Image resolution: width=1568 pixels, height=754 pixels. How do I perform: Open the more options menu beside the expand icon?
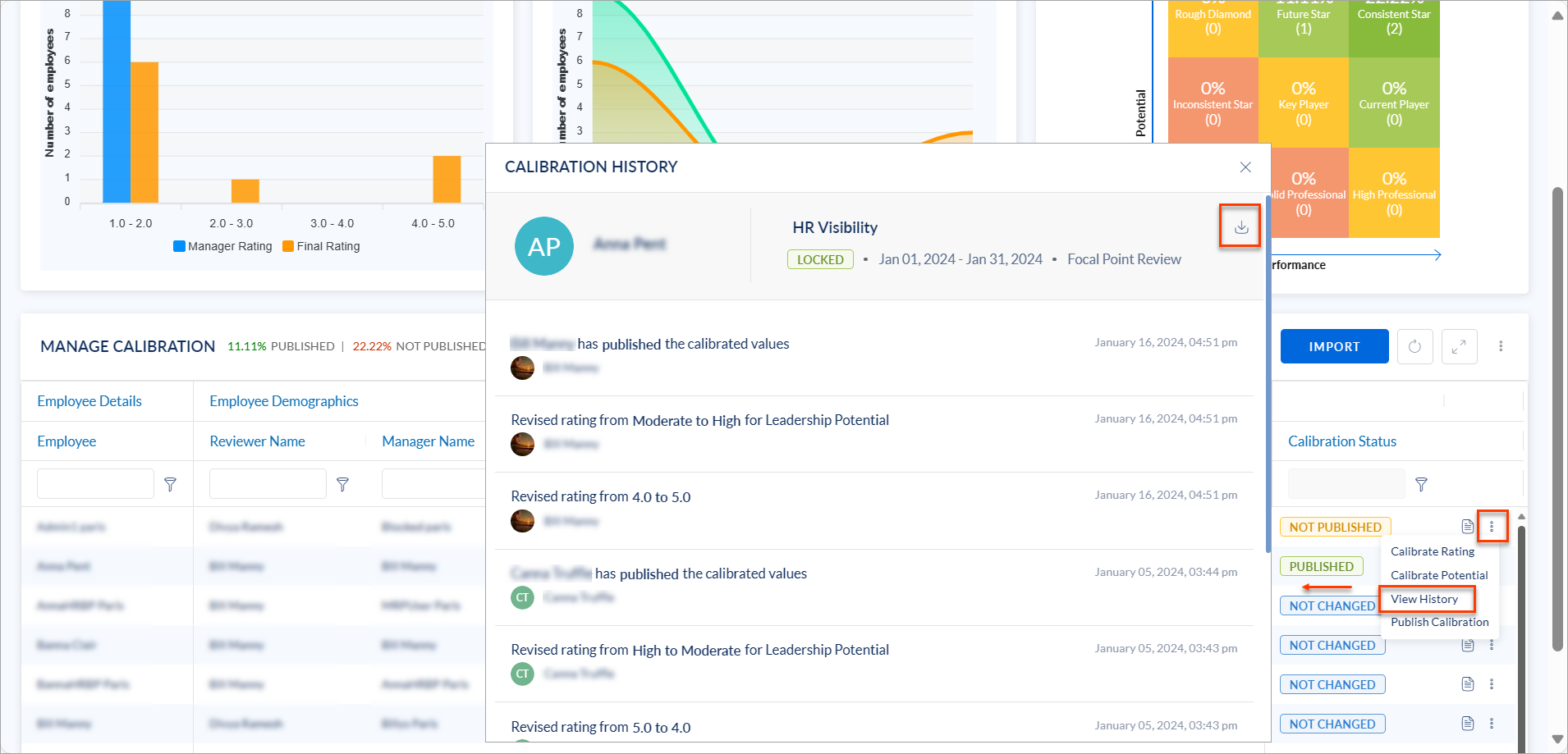[1500, 346]
